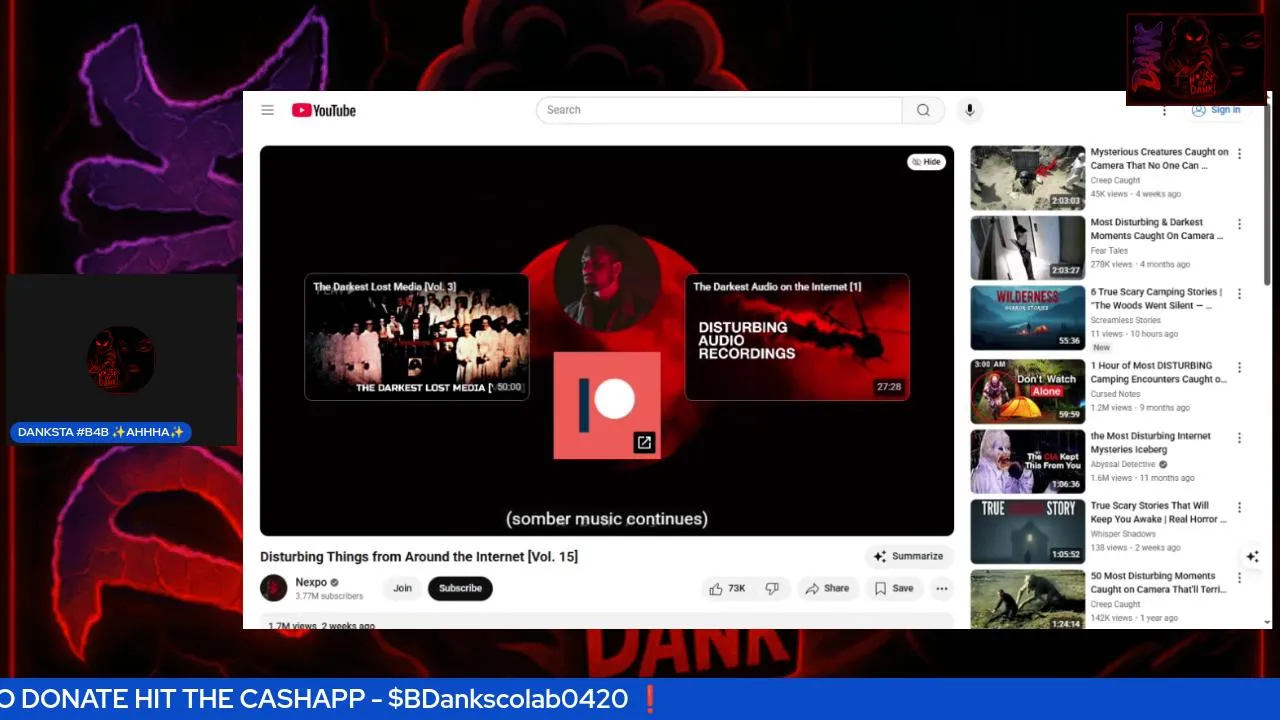Screen dimensions: 1280x720
Task: Click Cursed Notes channel name
Action: point(1115,394)
